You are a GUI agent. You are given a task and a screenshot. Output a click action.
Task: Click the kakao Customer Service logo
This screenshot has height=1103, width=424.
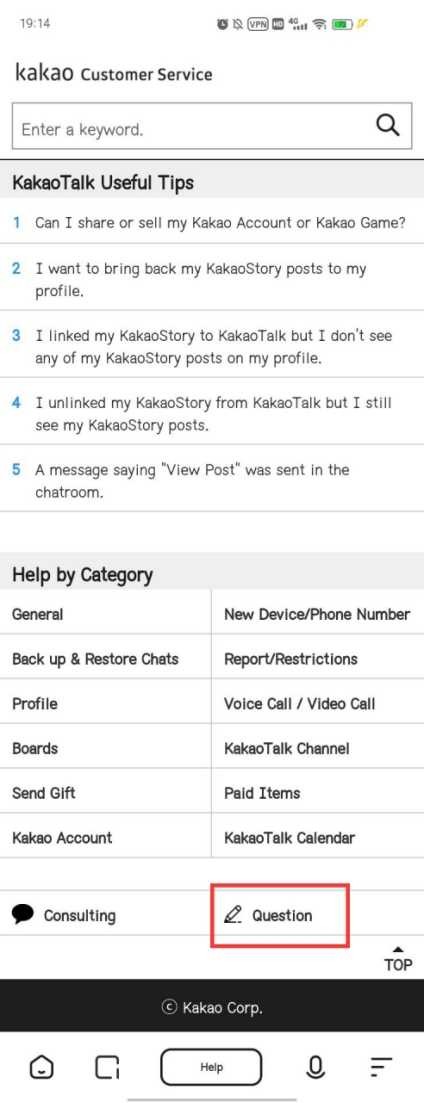tap(114, 72)
